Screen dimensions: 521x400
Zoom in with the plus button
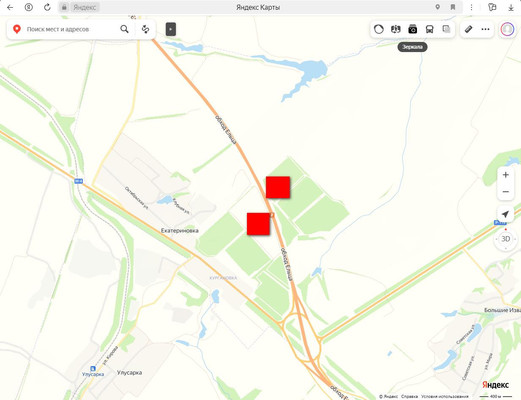506,175
